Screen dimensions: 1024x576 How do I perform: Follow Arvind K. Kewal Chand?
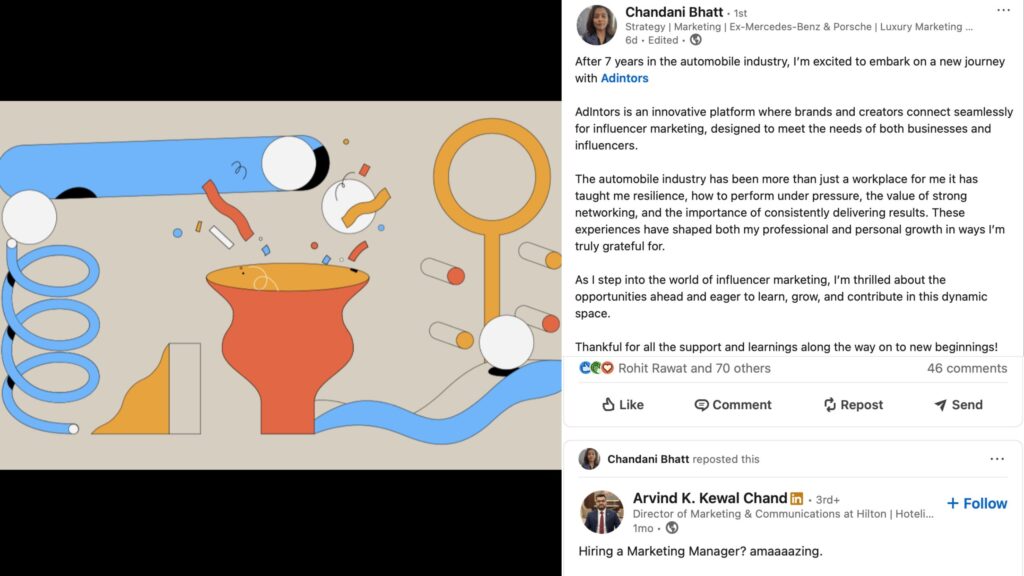click(x=977, y=504)
